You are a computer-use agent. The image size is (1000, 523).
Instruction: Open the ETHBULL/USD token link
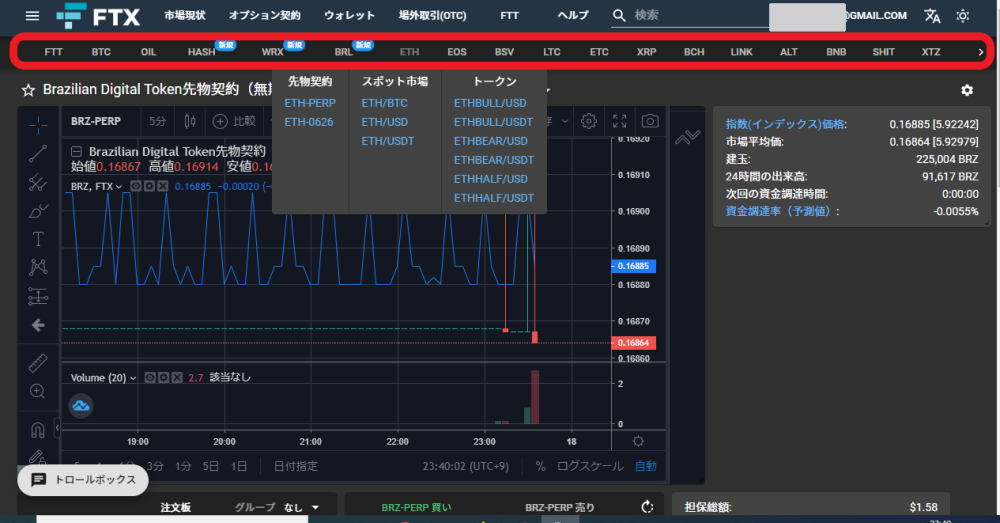pos(490,103)
